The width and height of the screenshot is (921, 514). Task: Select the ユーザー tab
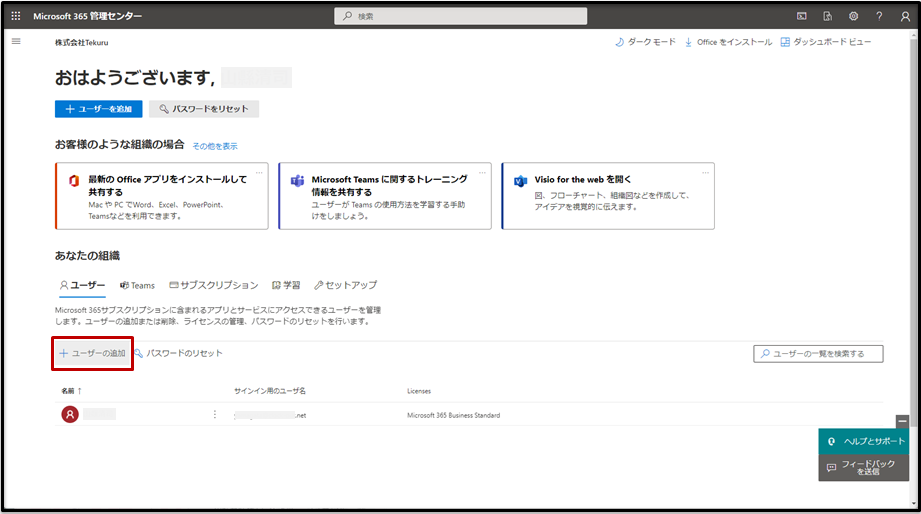[x=82, y=285]
